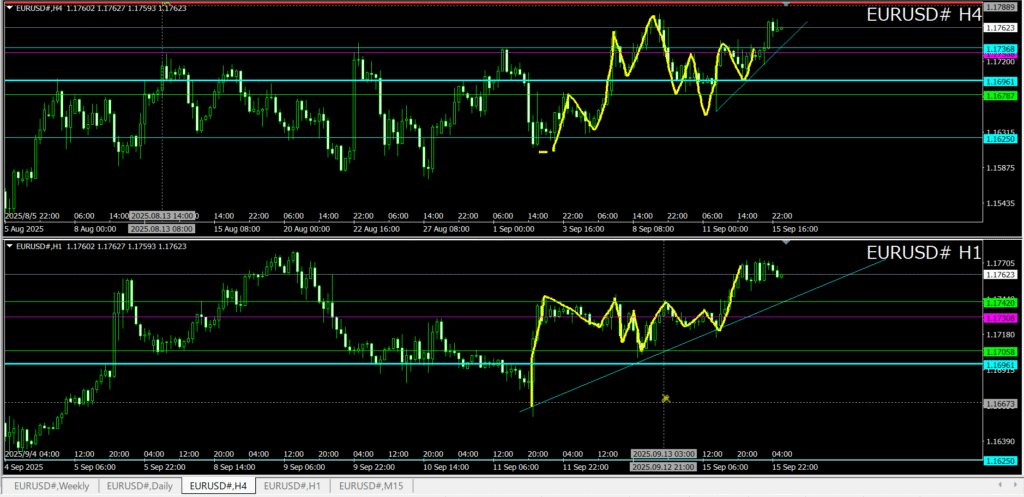Click the 1.15435 price scale value
Image resolution: width=1024 pixels, height=497 pixels.
(1001, 203)
